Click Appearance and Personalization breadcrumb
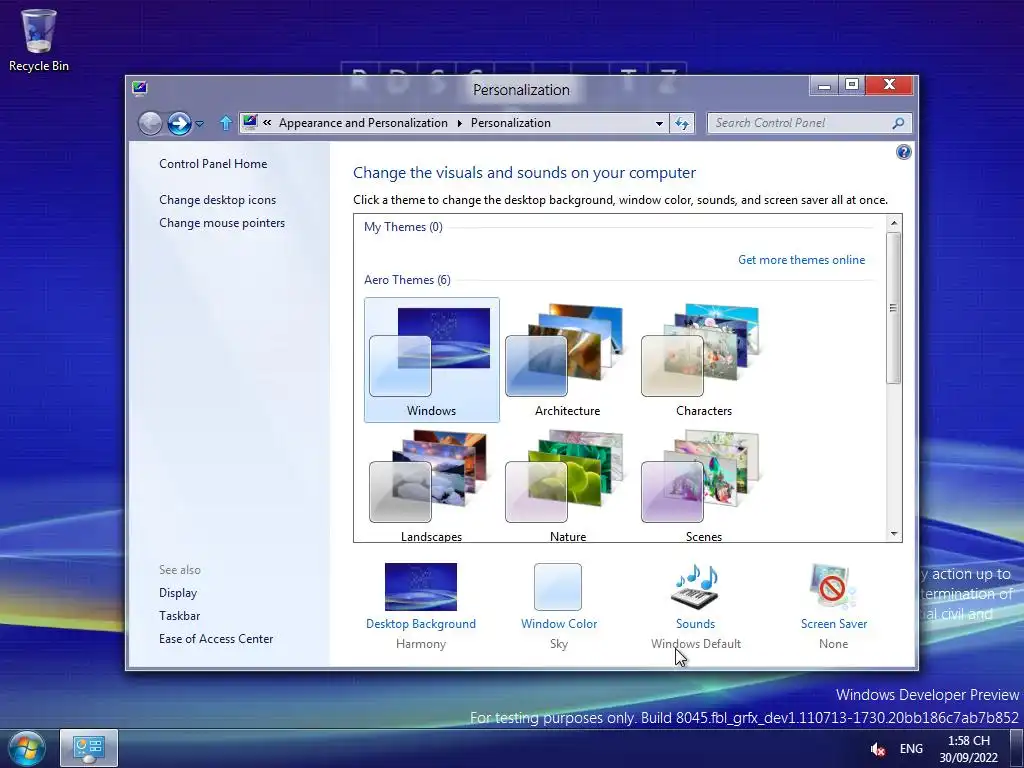 coord(363,123)
